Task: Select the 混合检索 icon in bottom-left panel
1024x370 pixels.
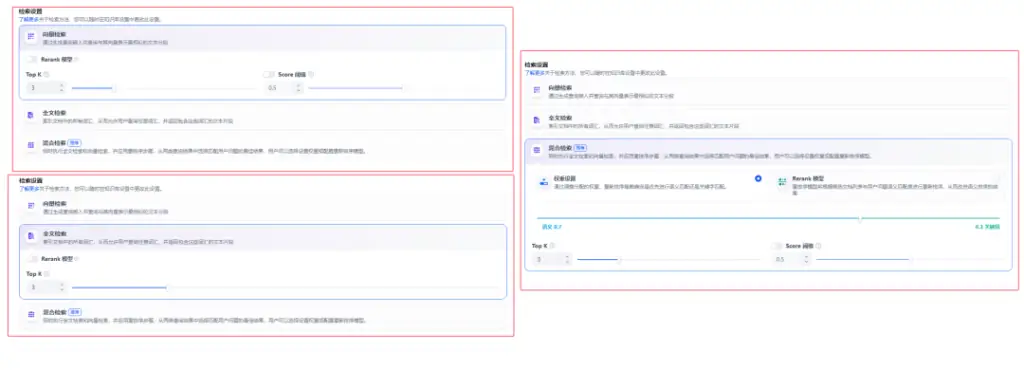Action: 31,315
